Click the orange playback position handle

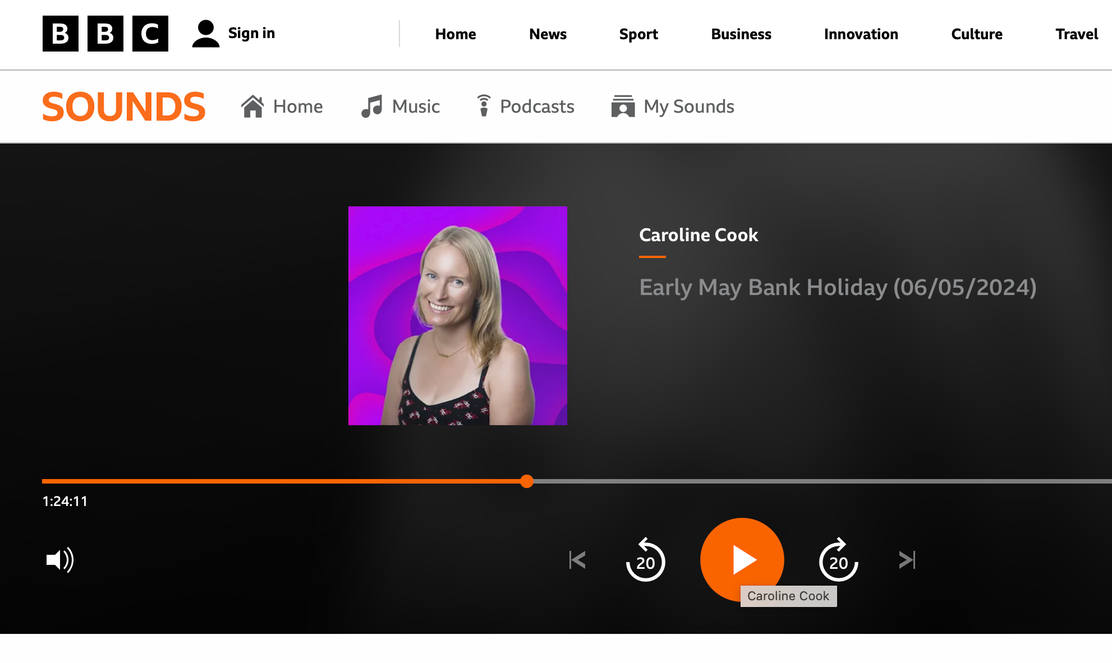(526, 481)
